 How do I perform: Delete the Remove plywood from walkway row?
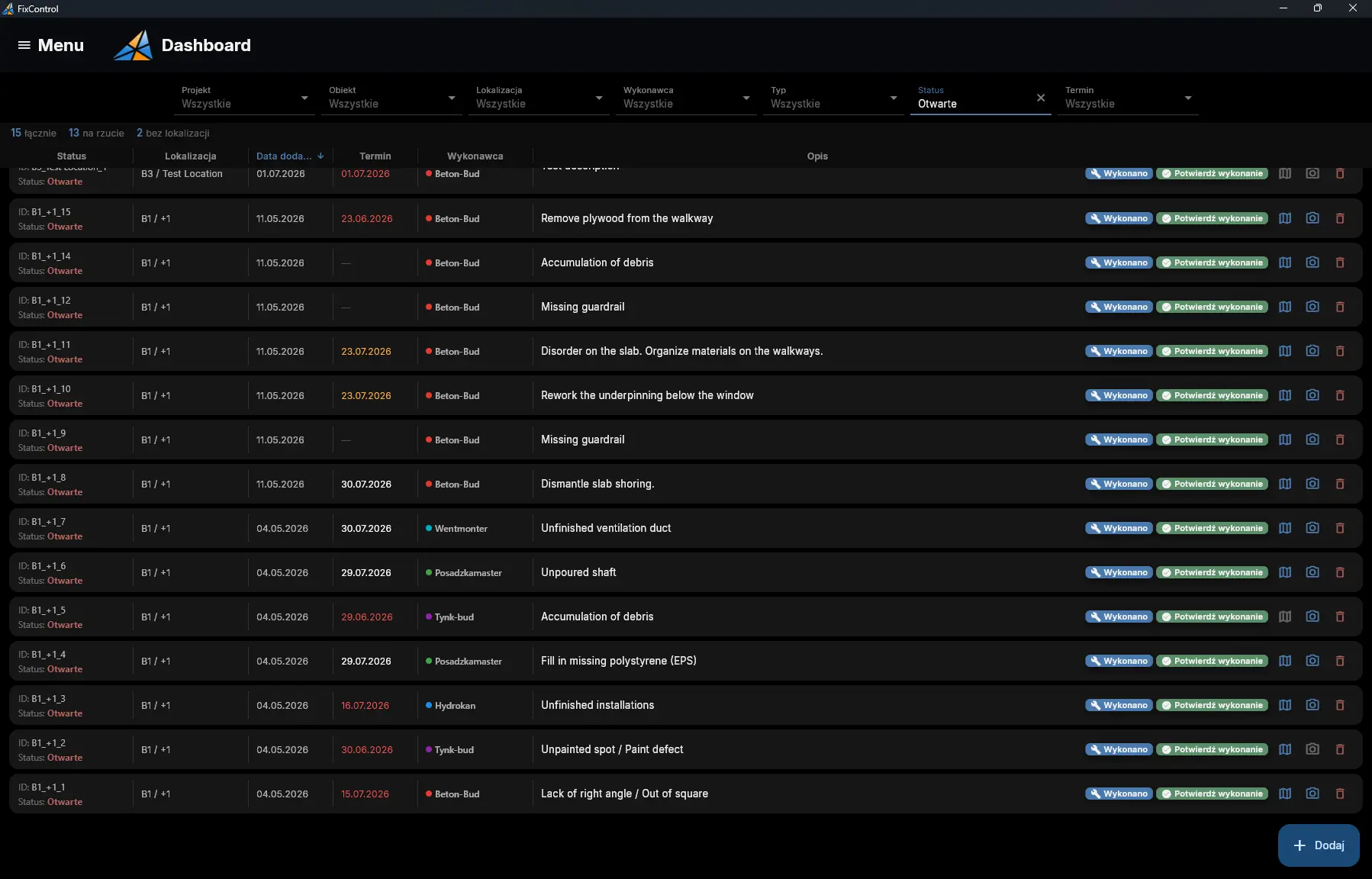pos(1340,218)
